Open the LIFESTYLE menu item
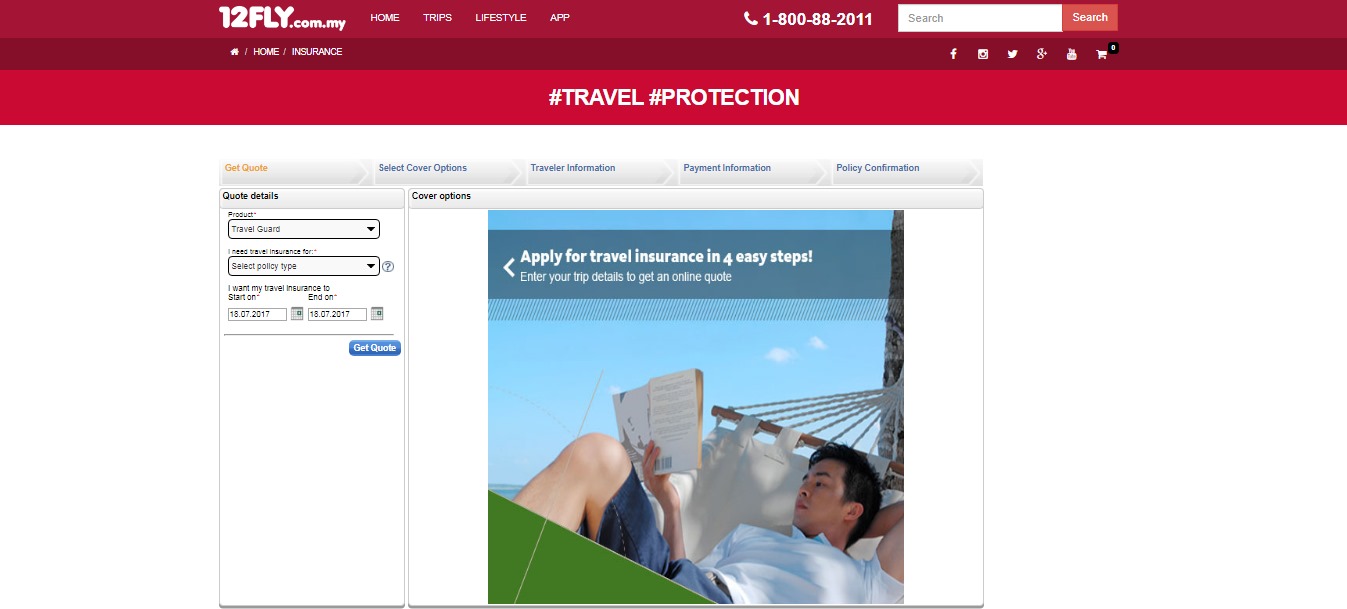Viewport: 1347px width, 609px height. [501, 18]
